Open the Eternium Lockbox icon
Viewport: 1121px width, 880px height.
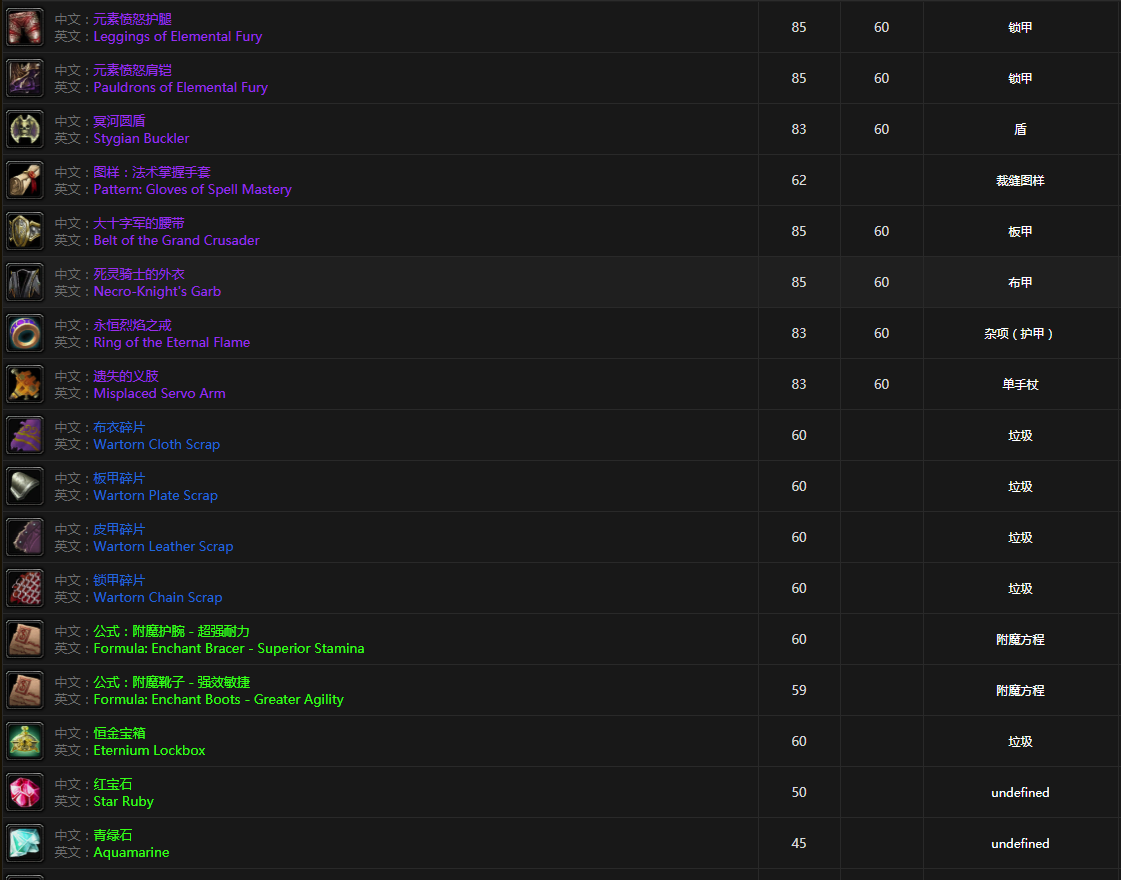click(25, 741)
